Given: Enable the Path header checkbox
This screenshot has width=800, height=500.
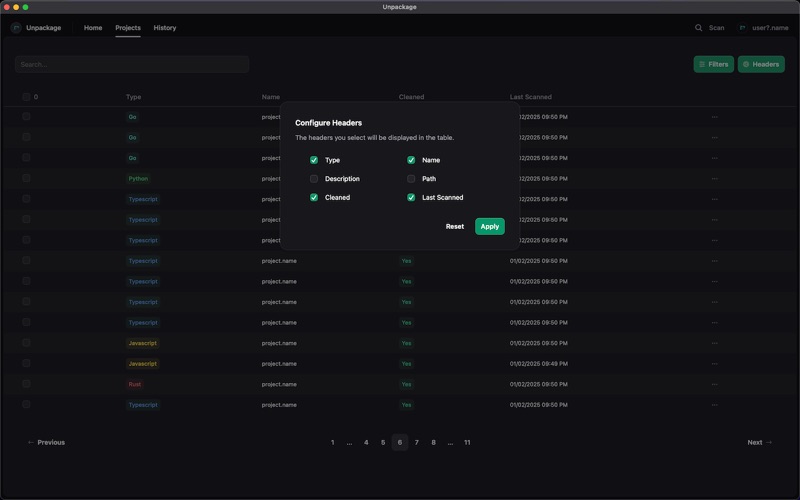Looking at the screenshot, I should pyautogui.click(x=411, y=179).
